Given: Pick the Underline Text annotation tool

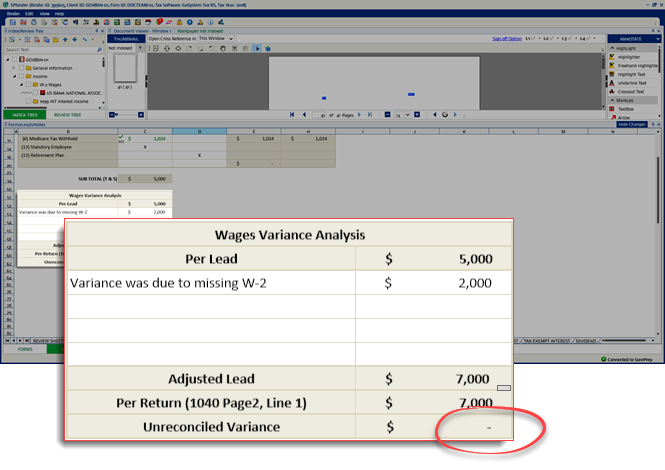Looking at the screenshot, I should [633, 84].
